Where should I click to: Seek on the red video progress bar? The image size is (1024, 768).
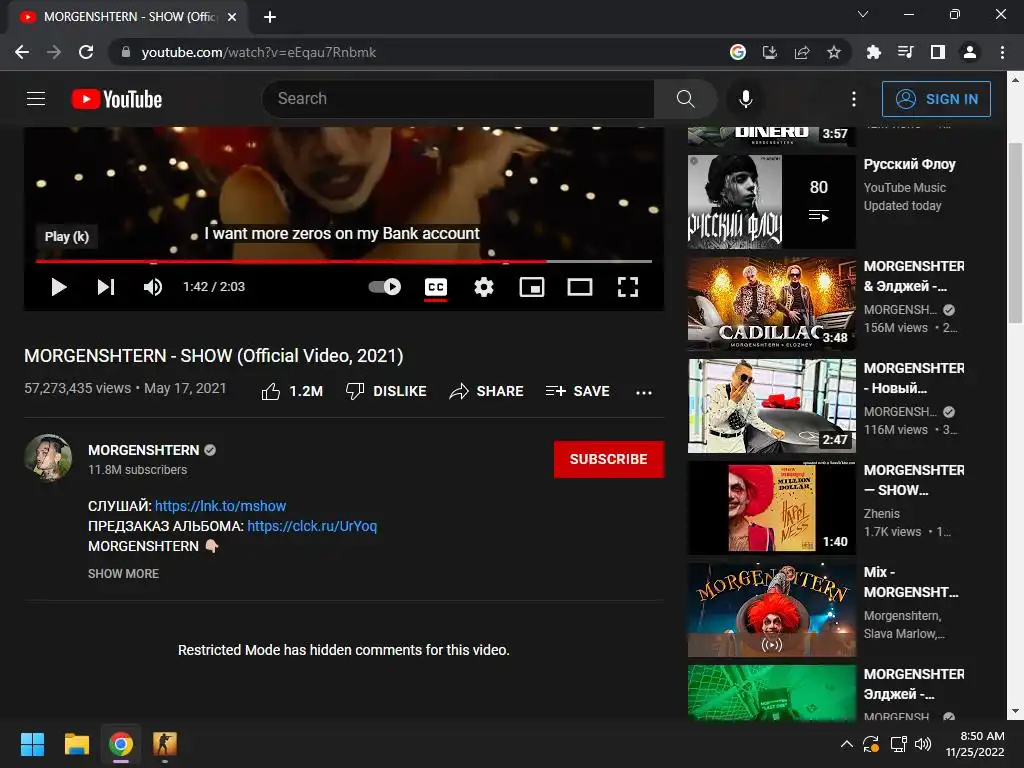click(344, 261)
